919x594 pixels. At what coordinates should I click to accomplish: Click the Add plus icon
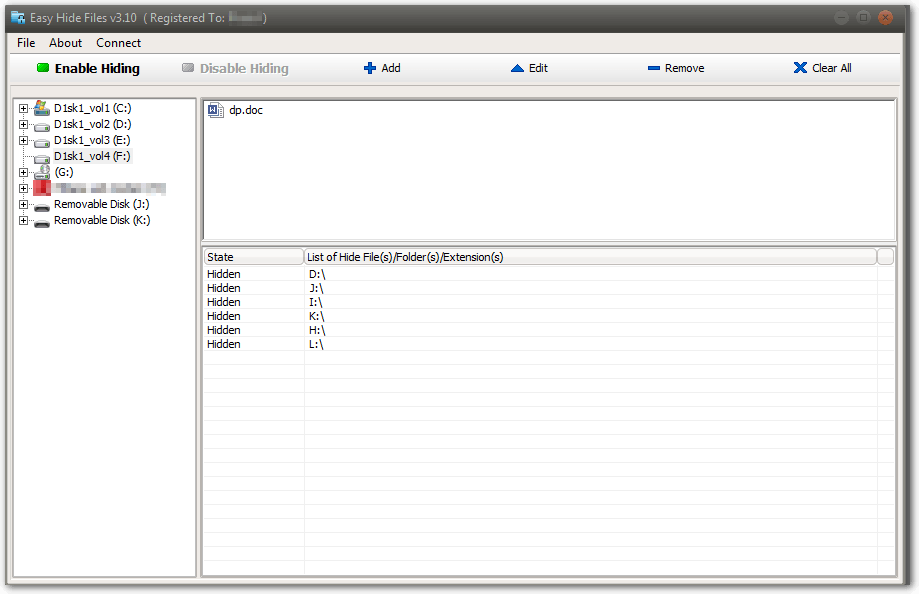(x=369, y=67)
